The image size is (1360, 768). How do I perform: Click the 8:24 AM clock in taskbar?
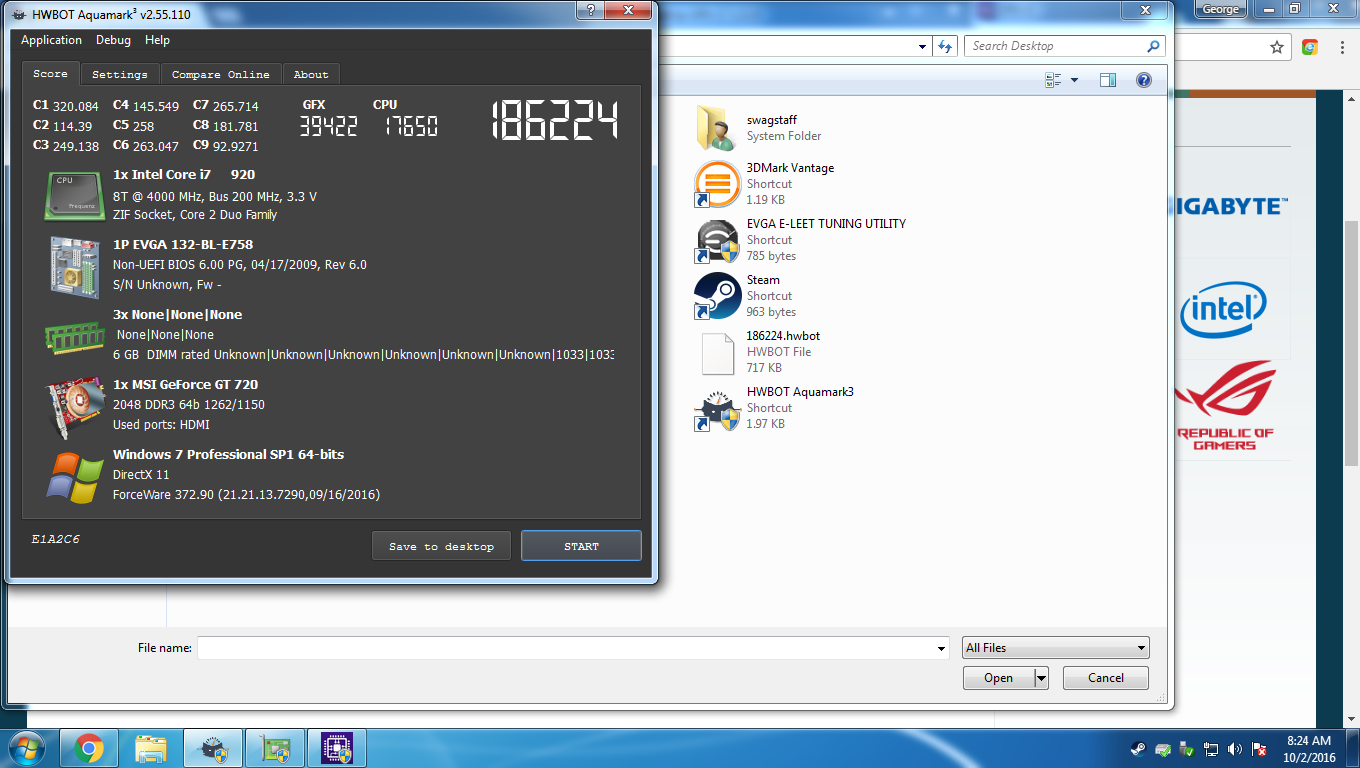[x=1308, y=741]
